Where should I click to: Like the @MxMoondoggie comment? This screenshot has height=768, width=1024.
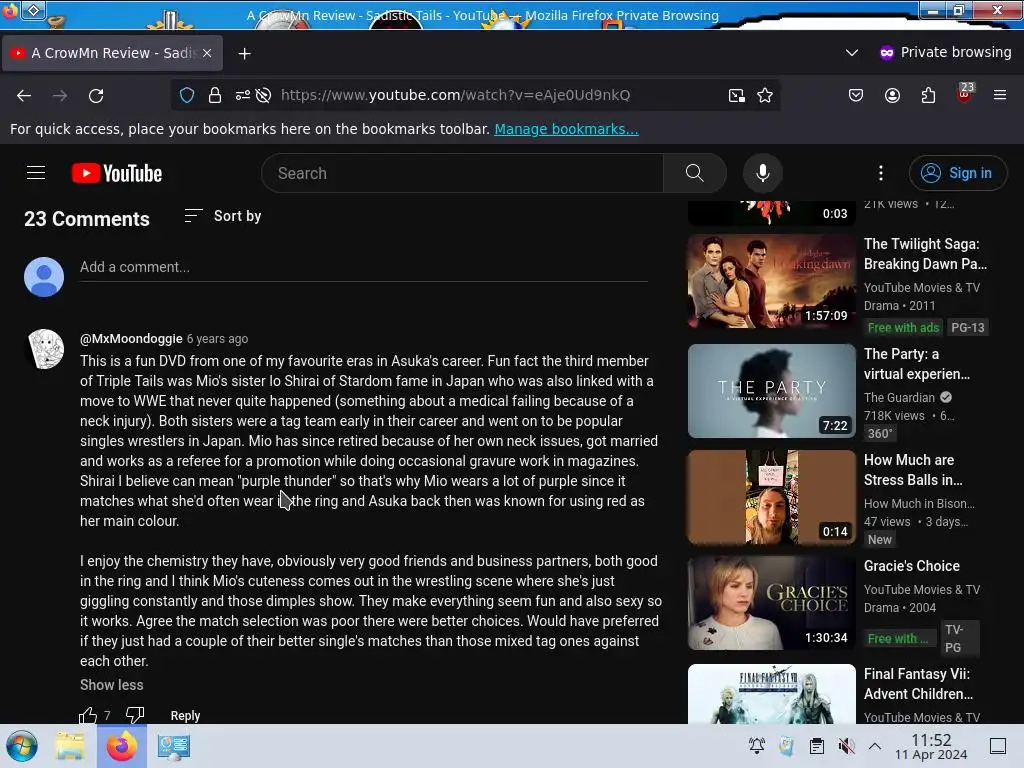click(x=88, y=714)
